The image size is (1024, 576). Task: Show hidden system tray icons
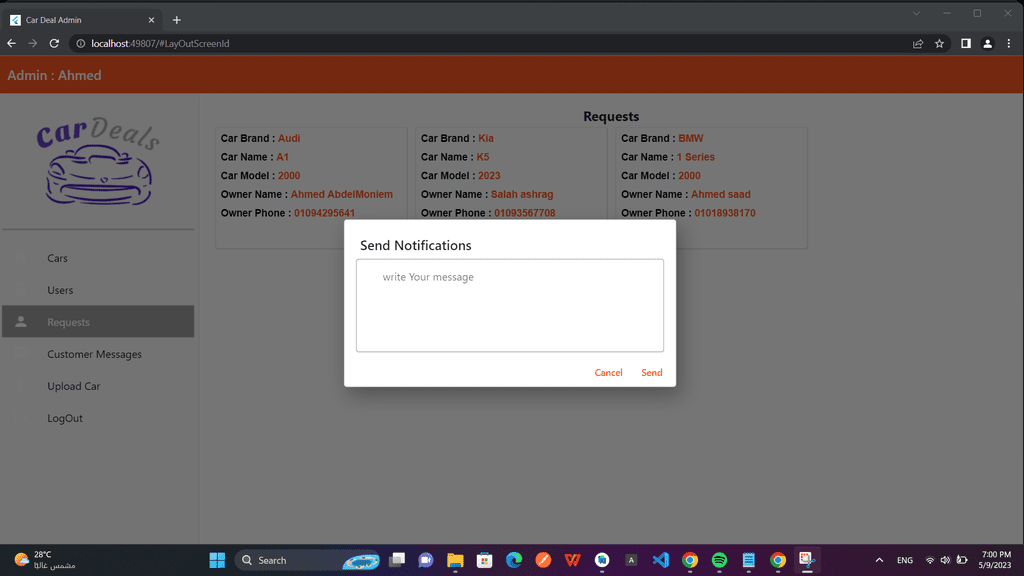point(879,560)
